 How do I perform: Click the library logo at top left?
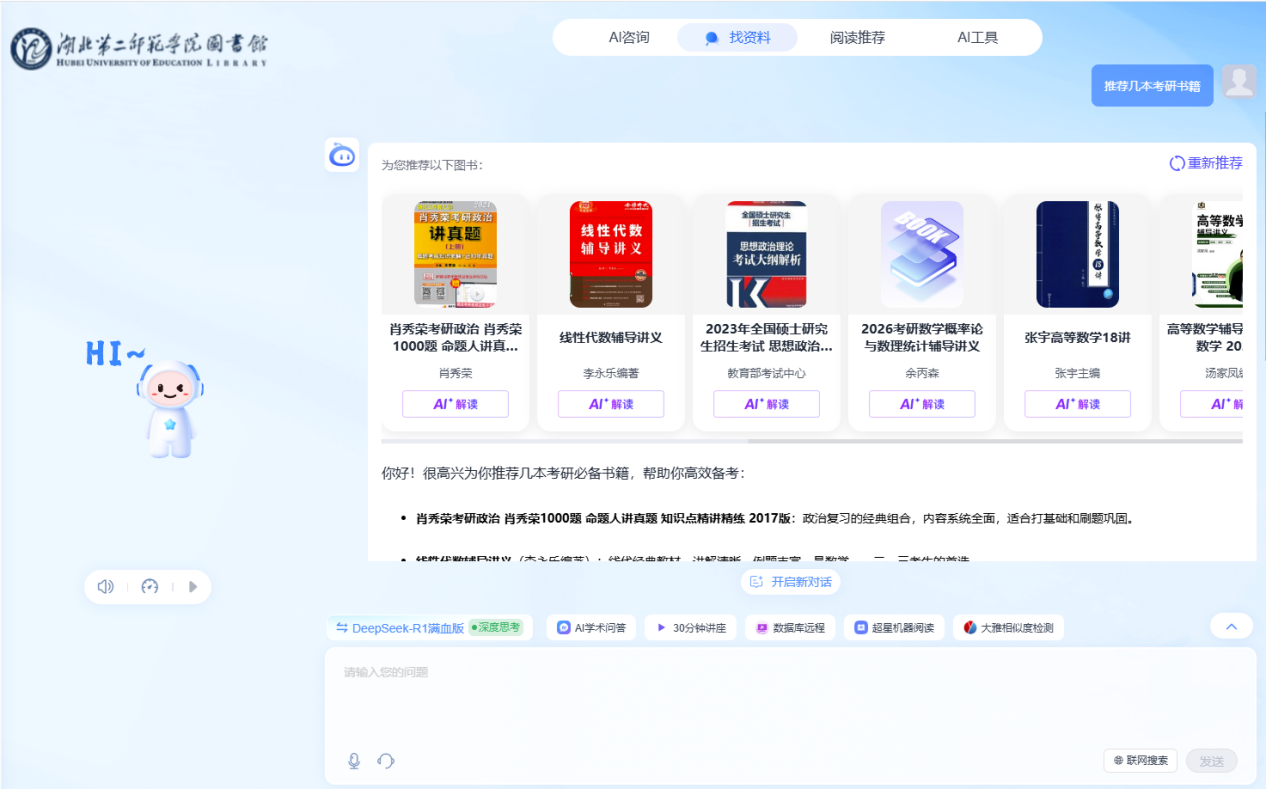(x=140, y=48)
